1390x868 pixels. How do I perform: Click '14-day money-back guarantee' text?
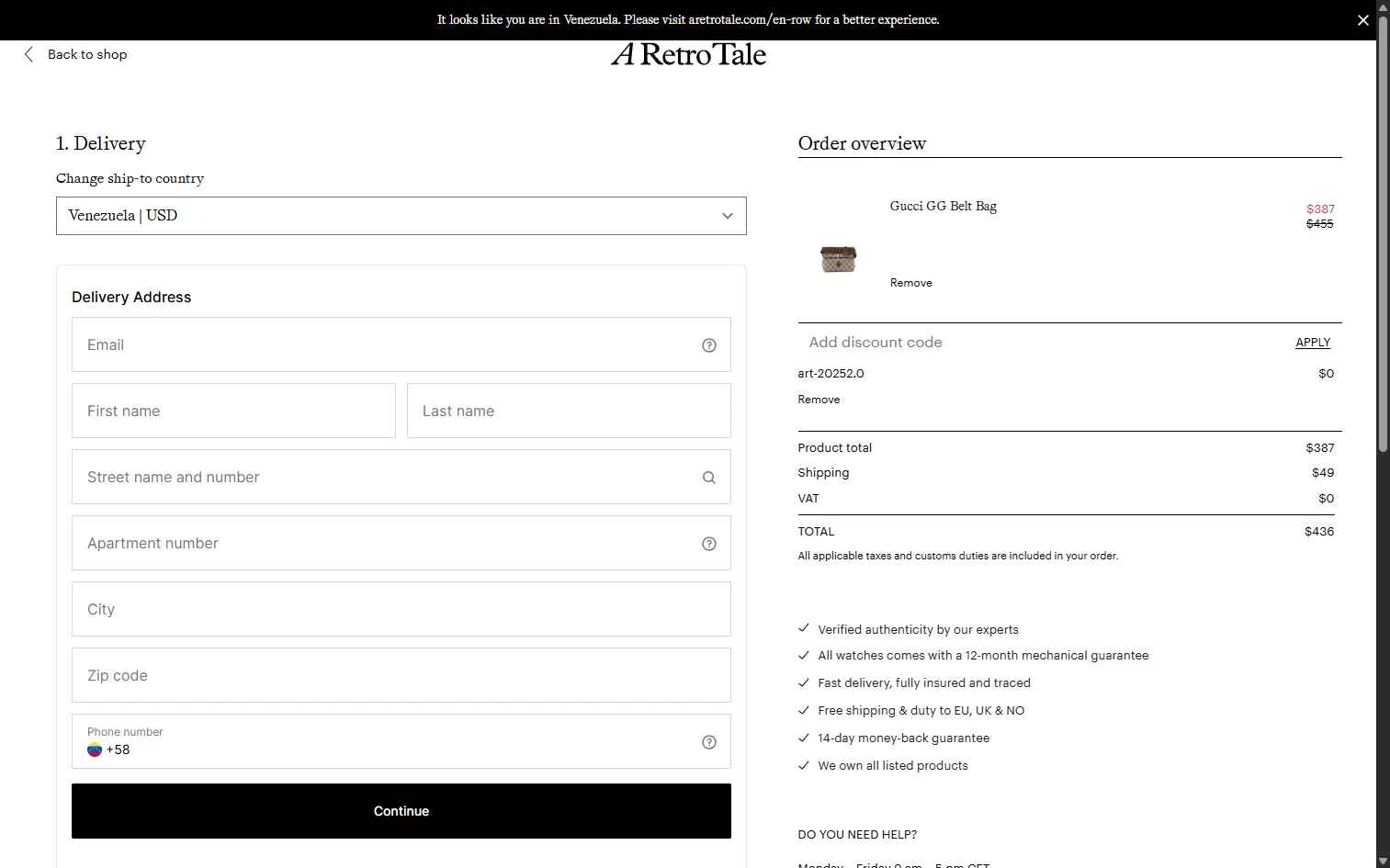pos(904,738)
